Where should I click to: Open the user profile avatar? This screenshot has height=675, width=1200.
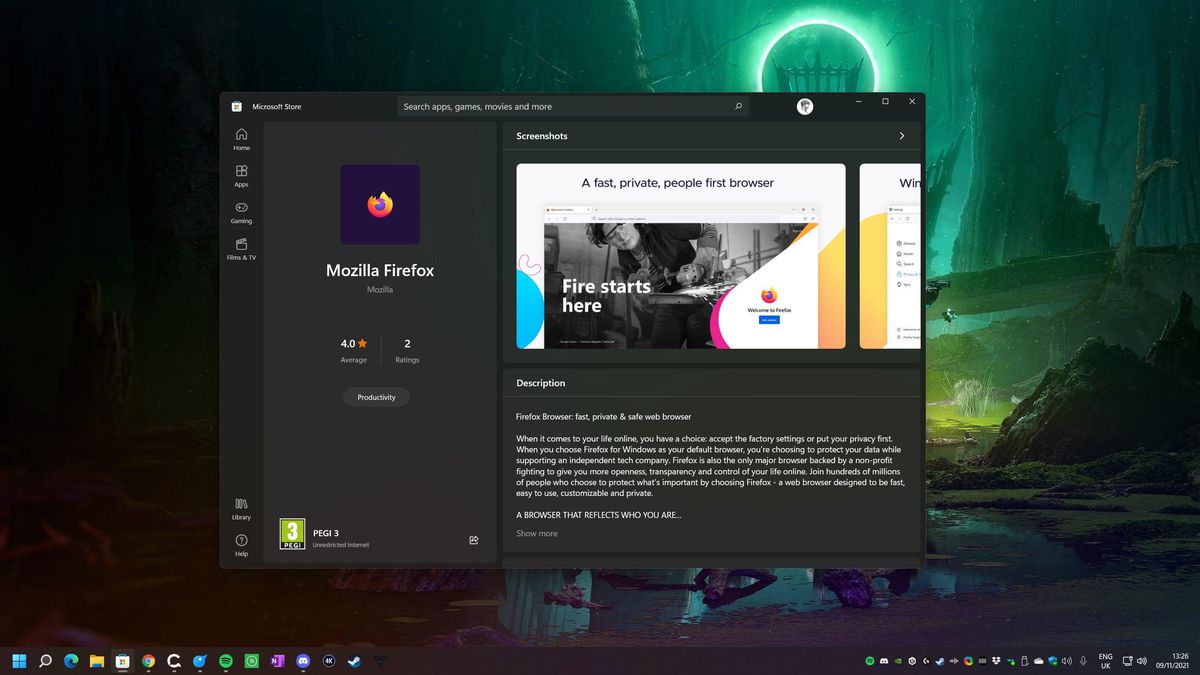pos(805,107)
